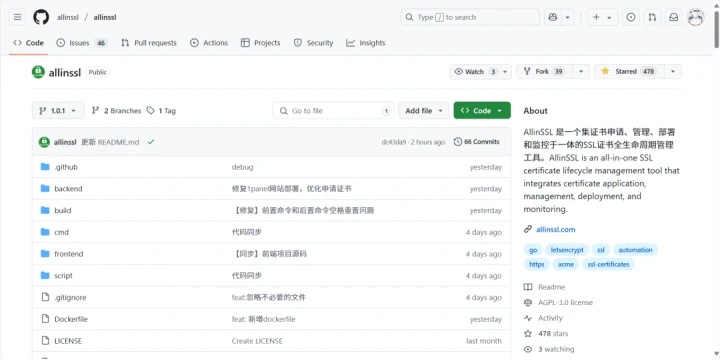Open allinssl owner link in breadcrumb
Screen dimensions: 720x360
[68, 17]
